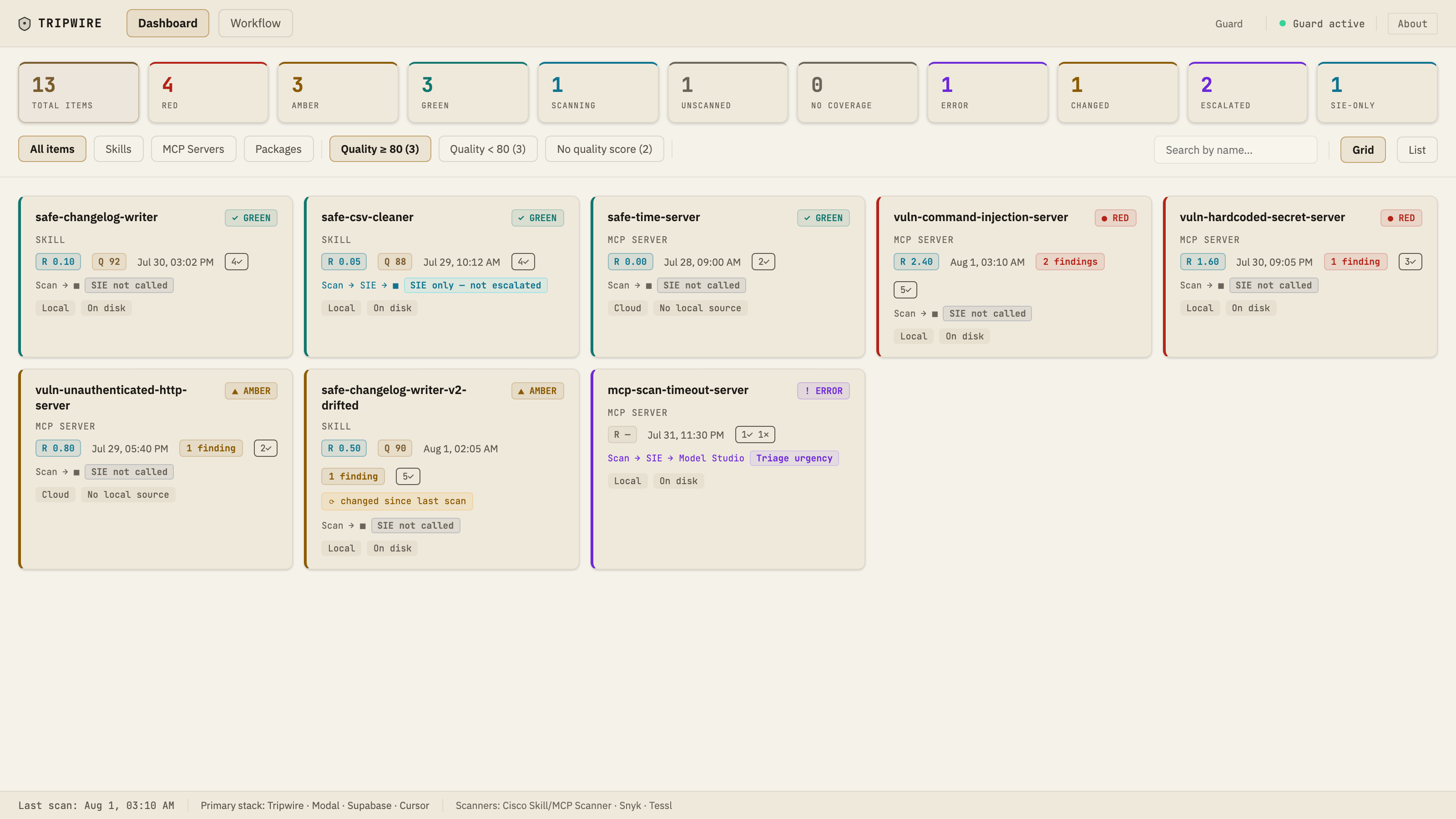Filter by the 3 Green stat card
Screen dimensions: 1456x819
pos(468,92)
